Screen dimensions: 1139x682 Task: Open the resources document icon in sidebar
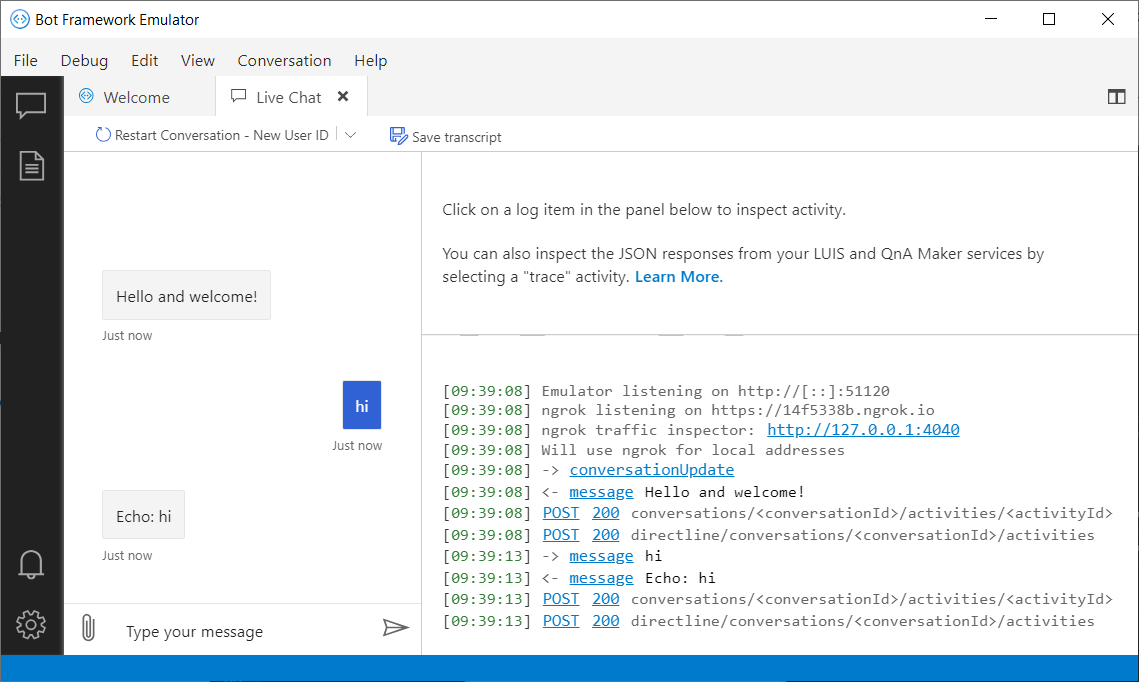tap(31, 166)
